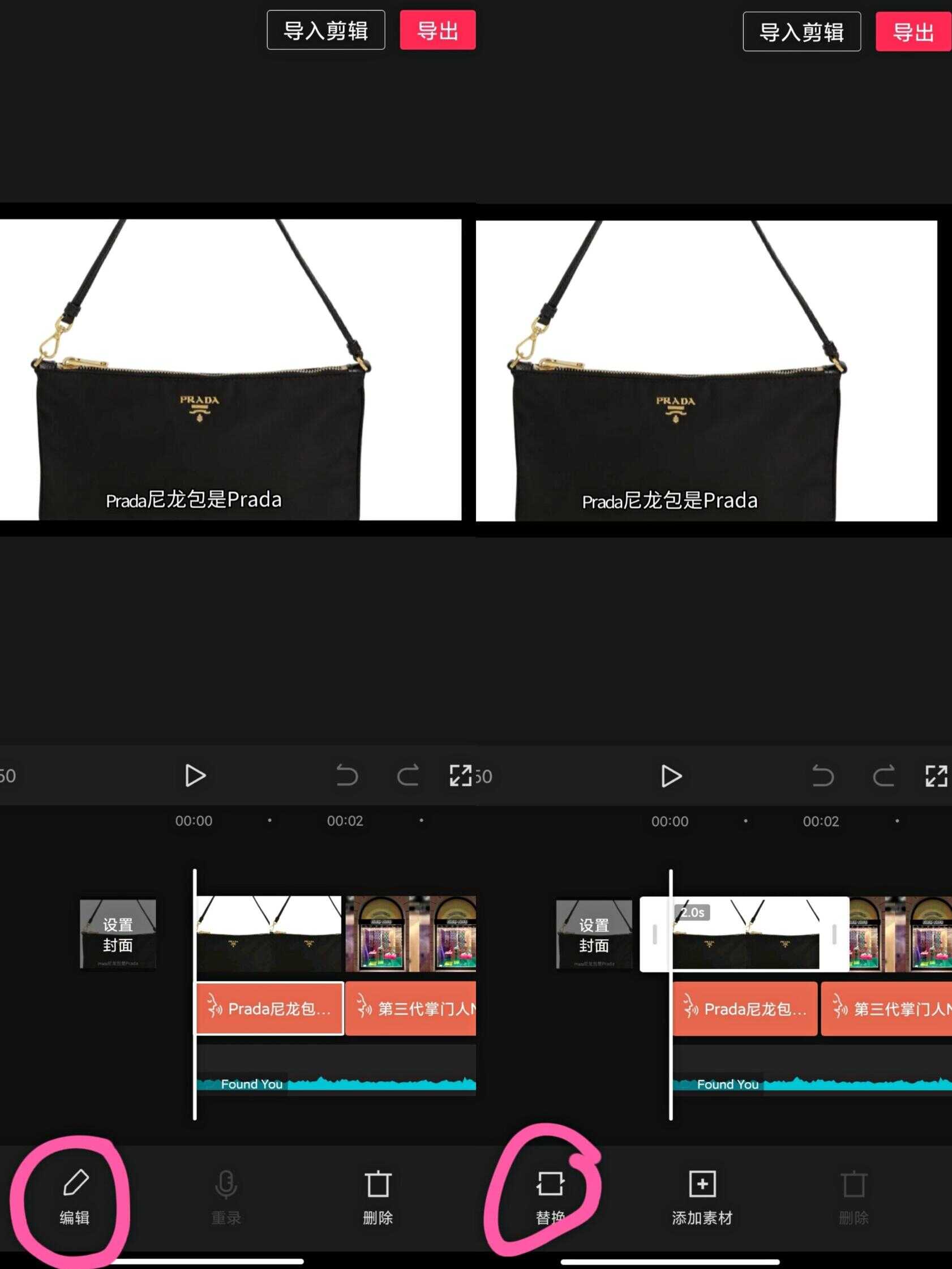This screenshot has width=952, height=1269.
Task: Select the 第三代掌门人 voice clip on left
Action: point(411,1009)
